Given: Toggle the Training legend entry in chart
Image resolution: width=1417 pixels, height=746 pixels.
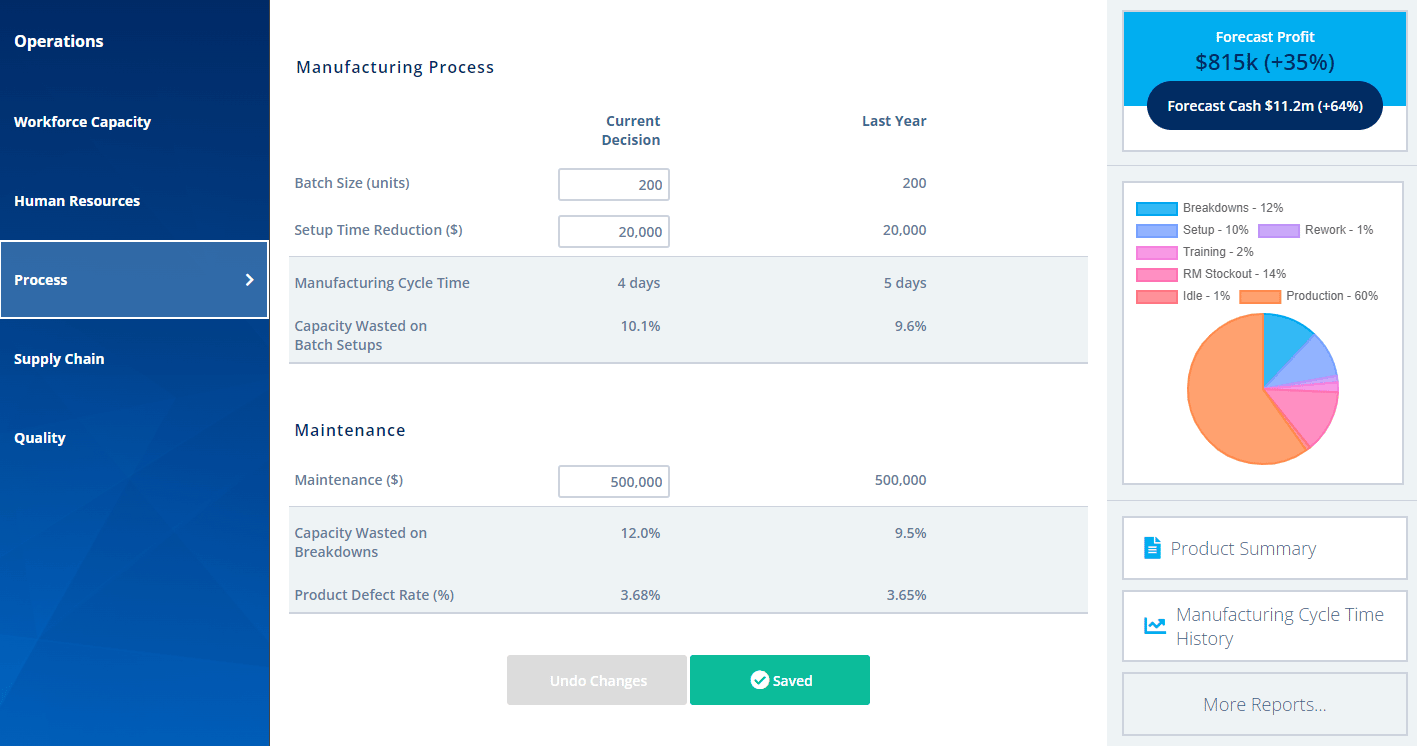Looking at the screenshot, I should coord(1156,252).
